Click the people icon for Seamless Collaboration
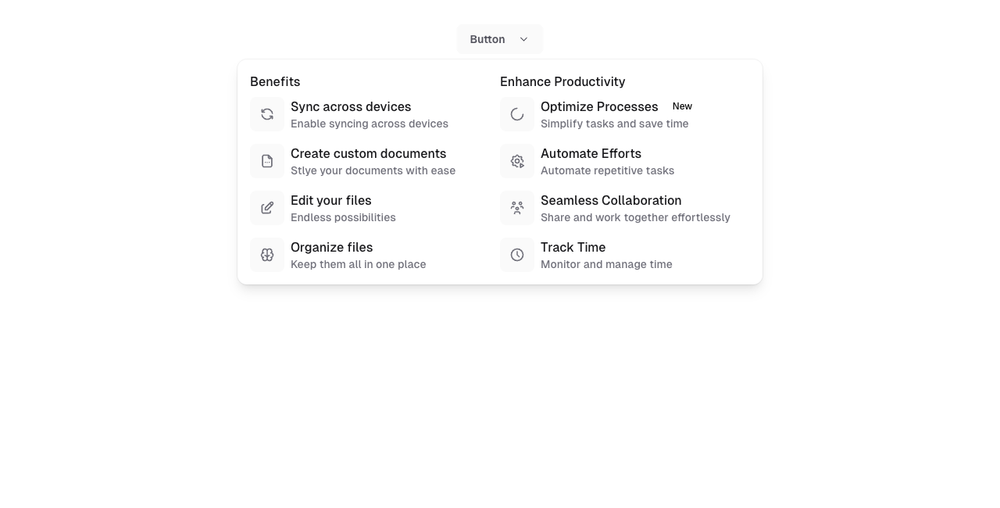Image resolution: width=1000 pixels, height=508 pixels. tap(517, 208)
